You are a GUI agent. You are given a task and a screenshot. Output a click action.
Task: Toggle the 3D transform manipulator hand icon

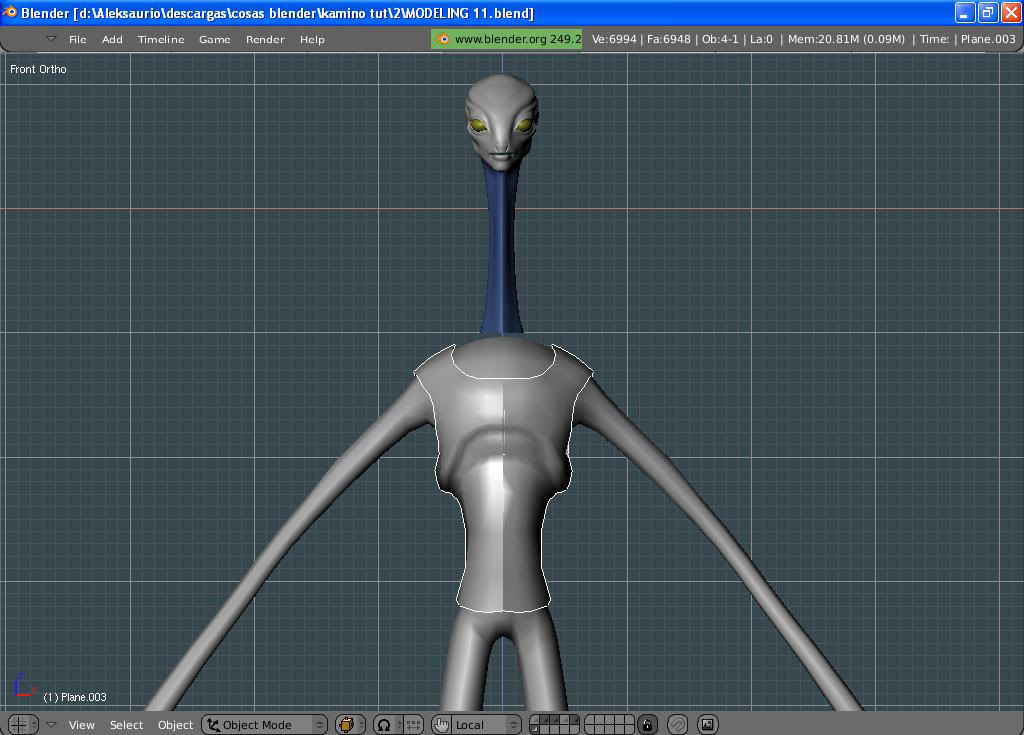(441, 725)
